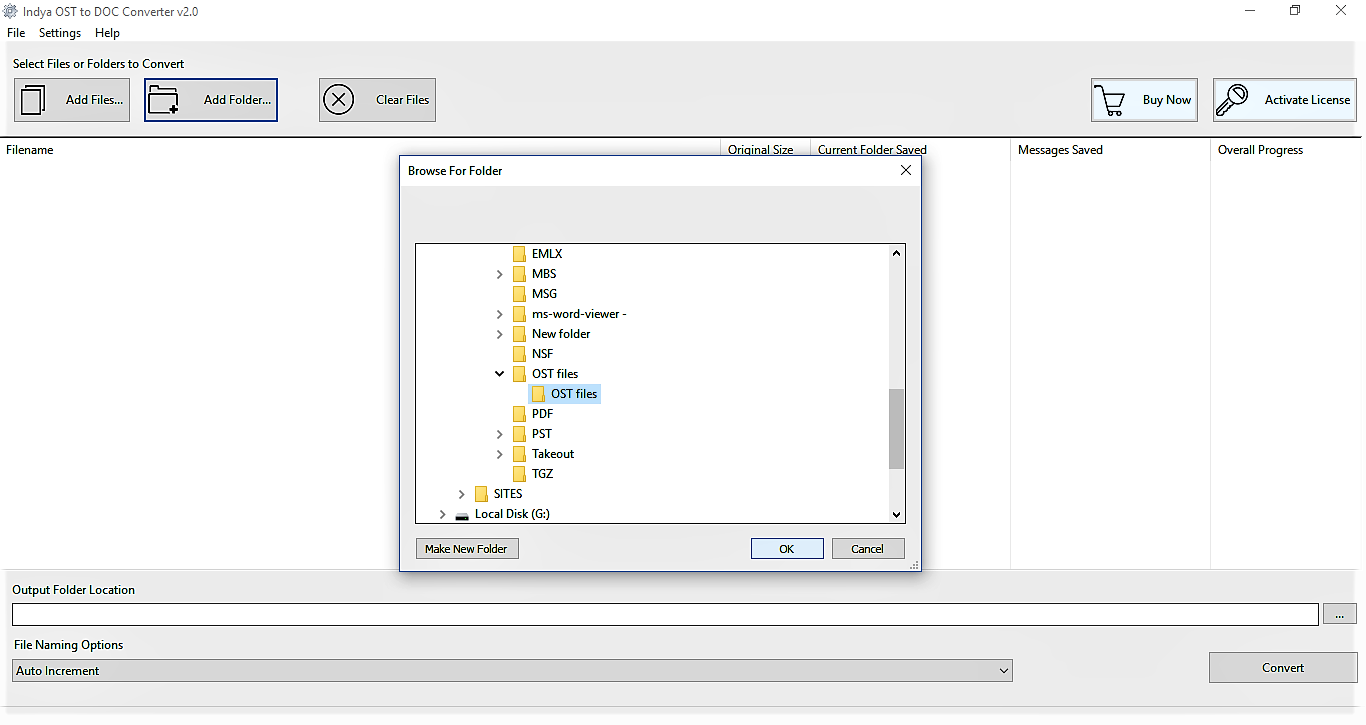Select the PDF folder name
This screenshot has width=1366, height=725.
[x=543, y=414]
